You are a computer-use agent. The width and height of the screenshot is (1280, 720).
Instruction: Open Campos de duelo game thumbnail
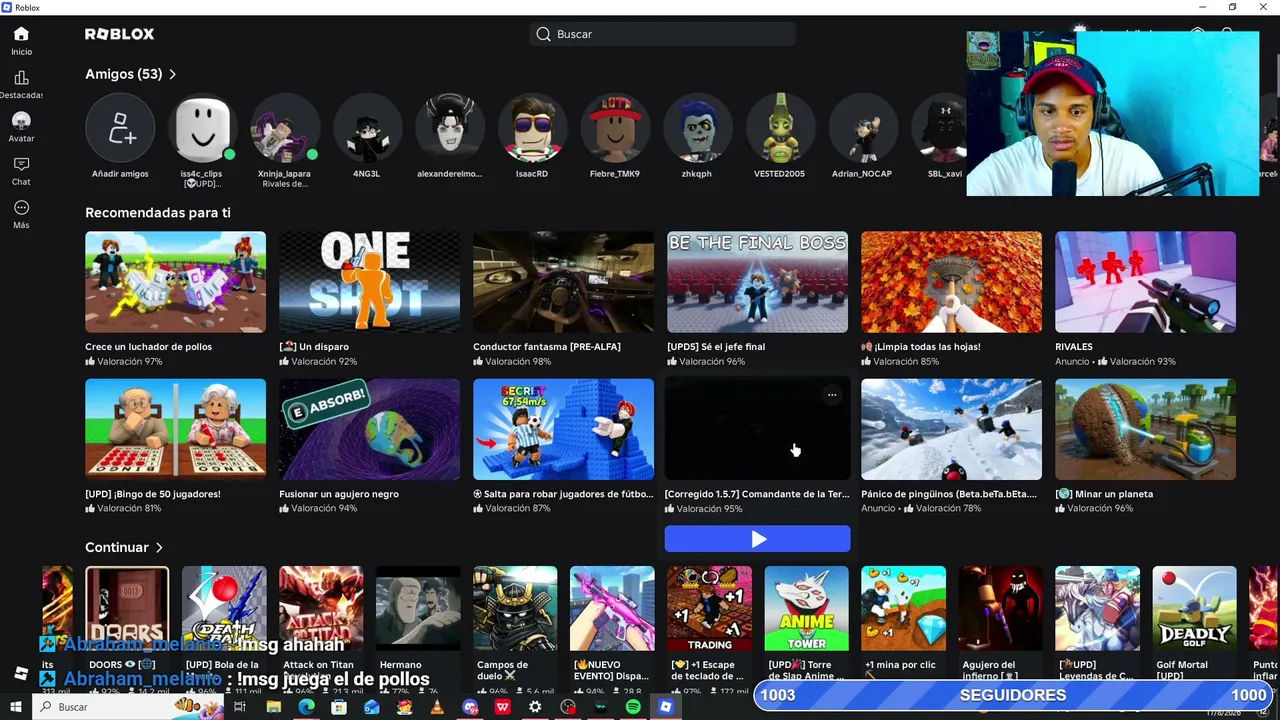tap(515, 609)
